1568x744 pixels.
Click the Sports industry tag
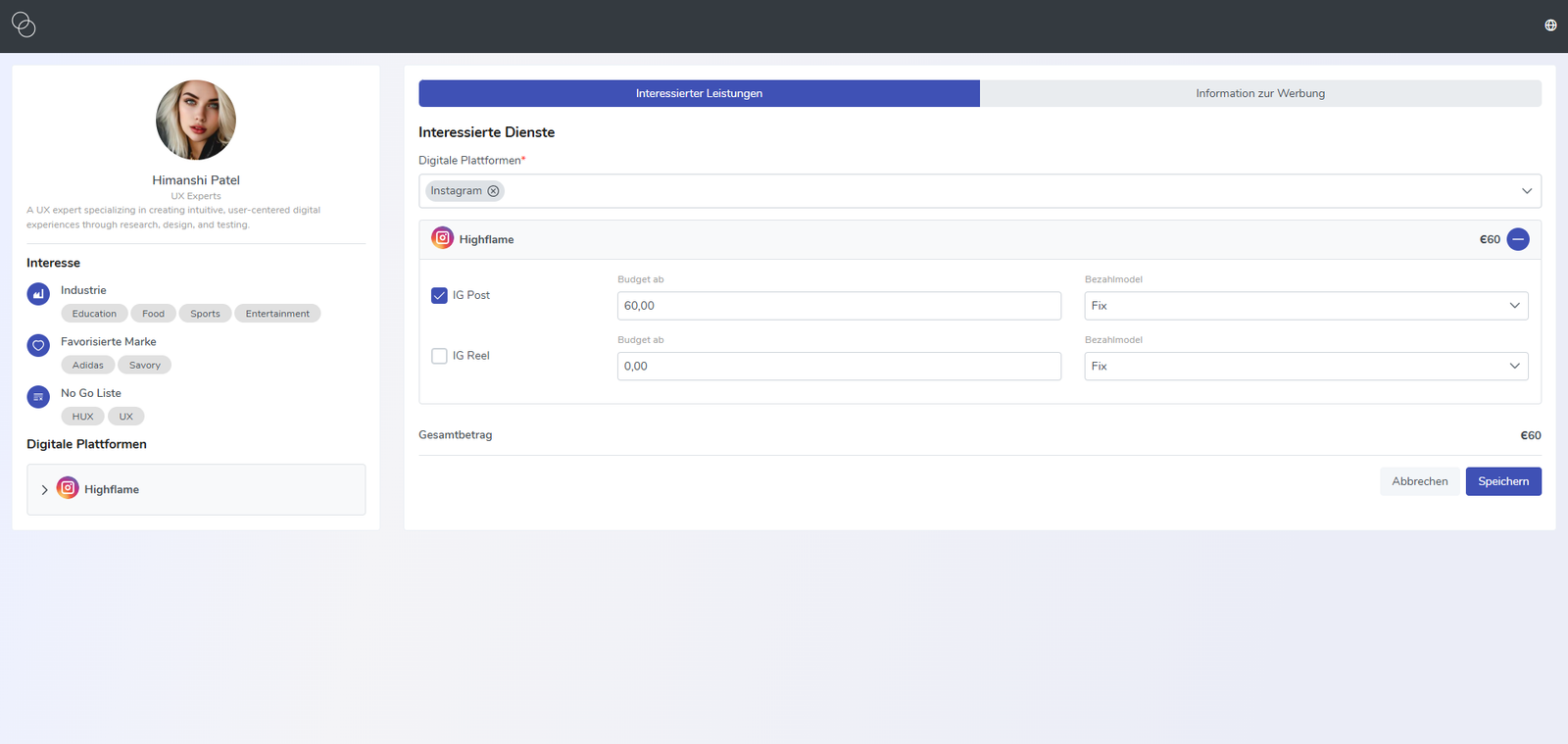pos(205,314)
